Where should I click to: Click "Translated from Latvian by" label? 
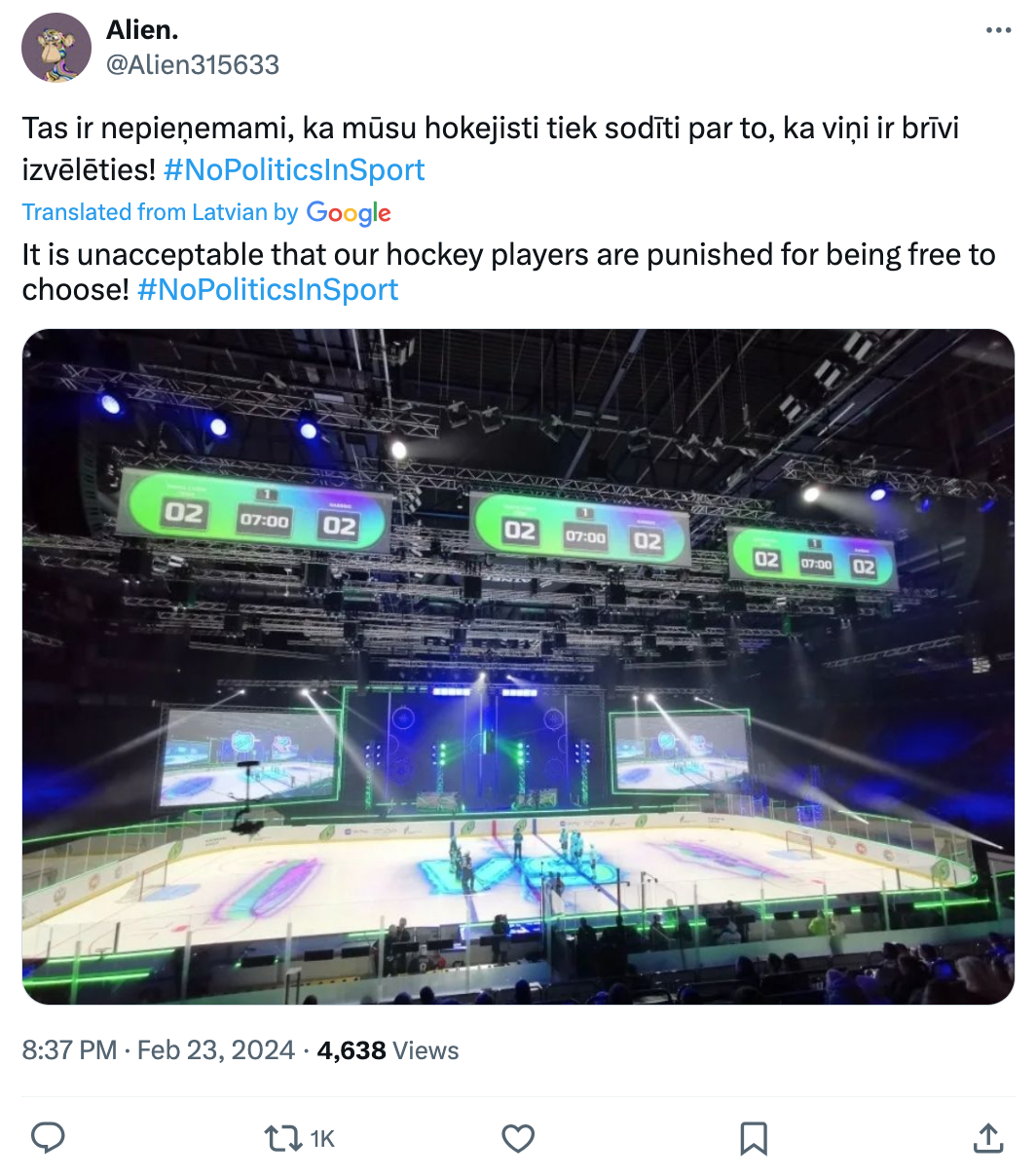point(160,212)
